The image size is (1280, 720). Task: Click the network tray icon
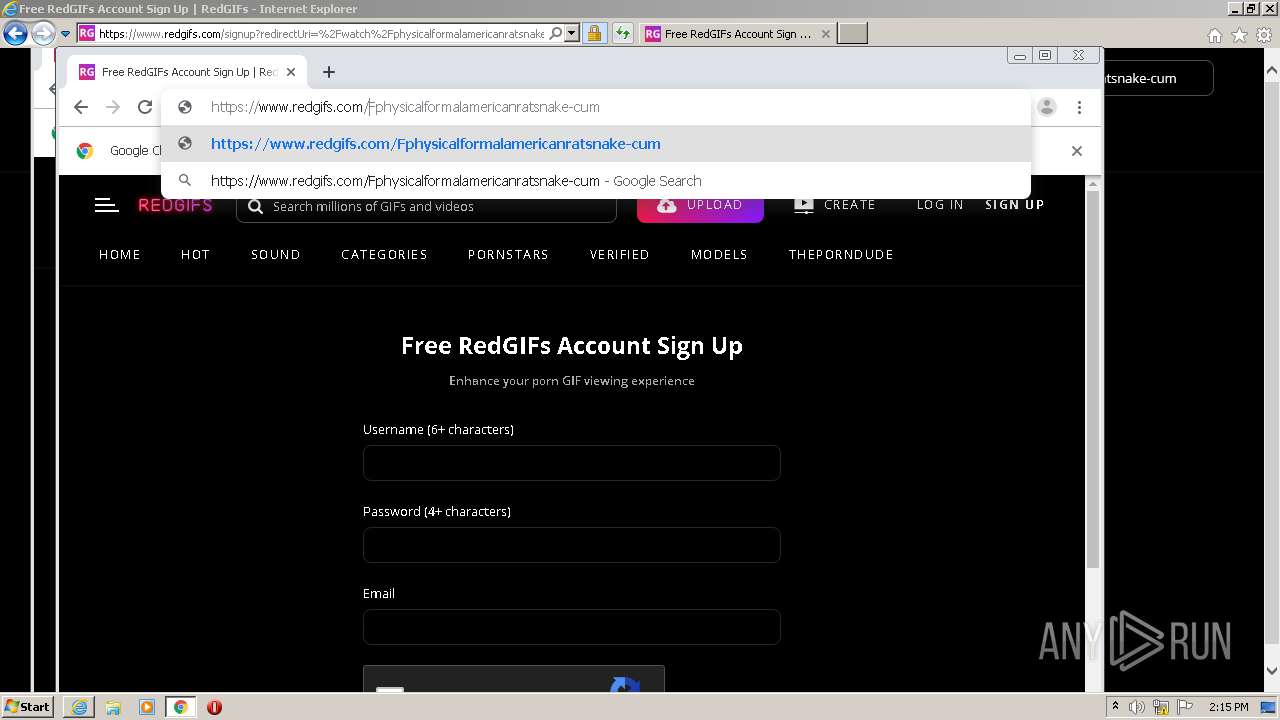(x=1161, y=707)
